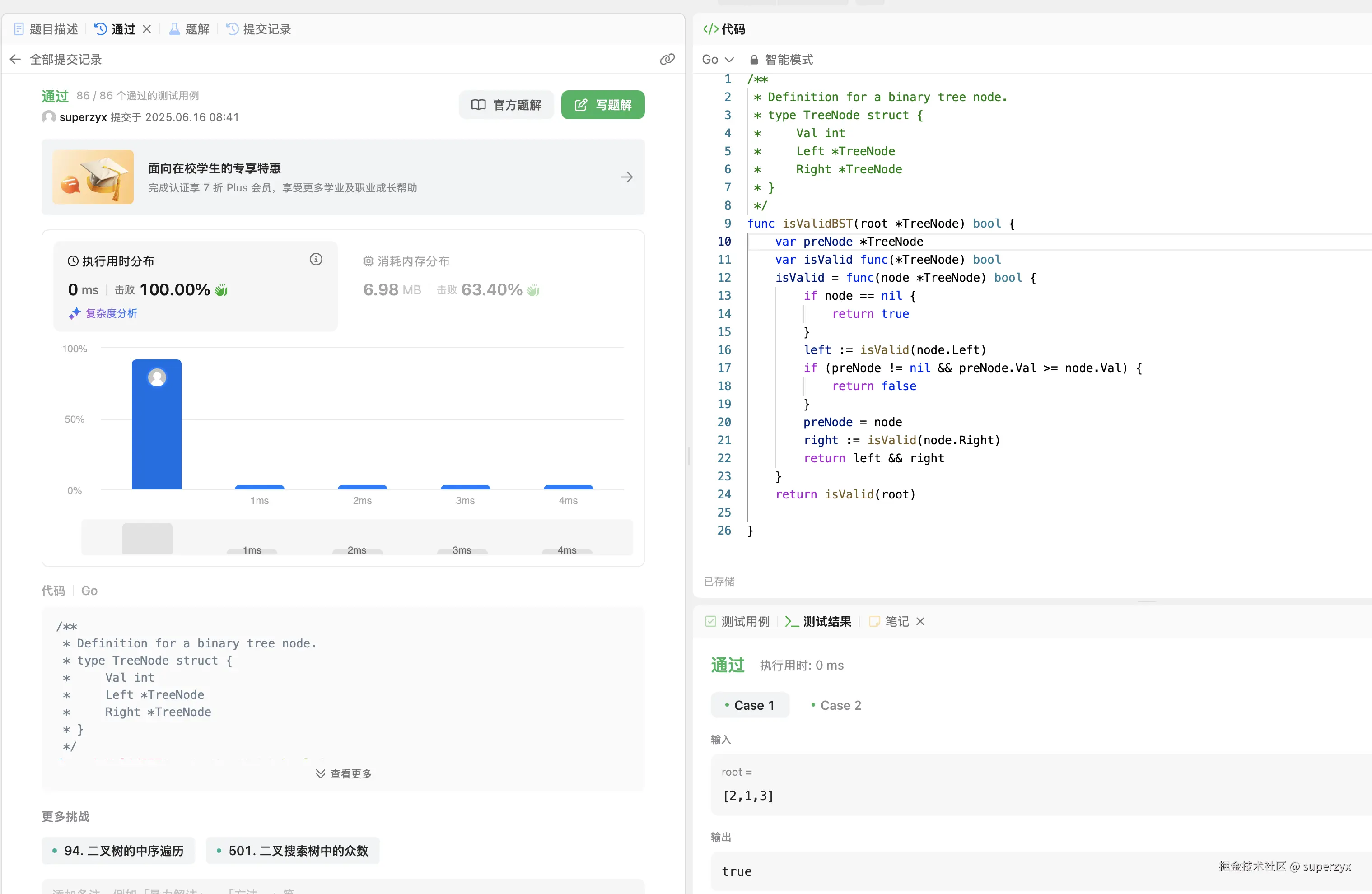The width and height of the screenshot is (1372, 894).
Task: Switch to 提交记录 tab
Action: point(259,29)
